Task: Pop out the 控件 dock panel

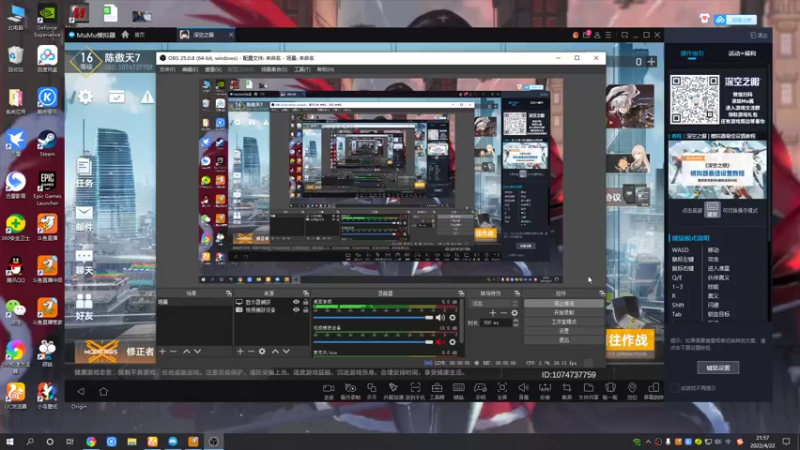Action: [602, 293]
